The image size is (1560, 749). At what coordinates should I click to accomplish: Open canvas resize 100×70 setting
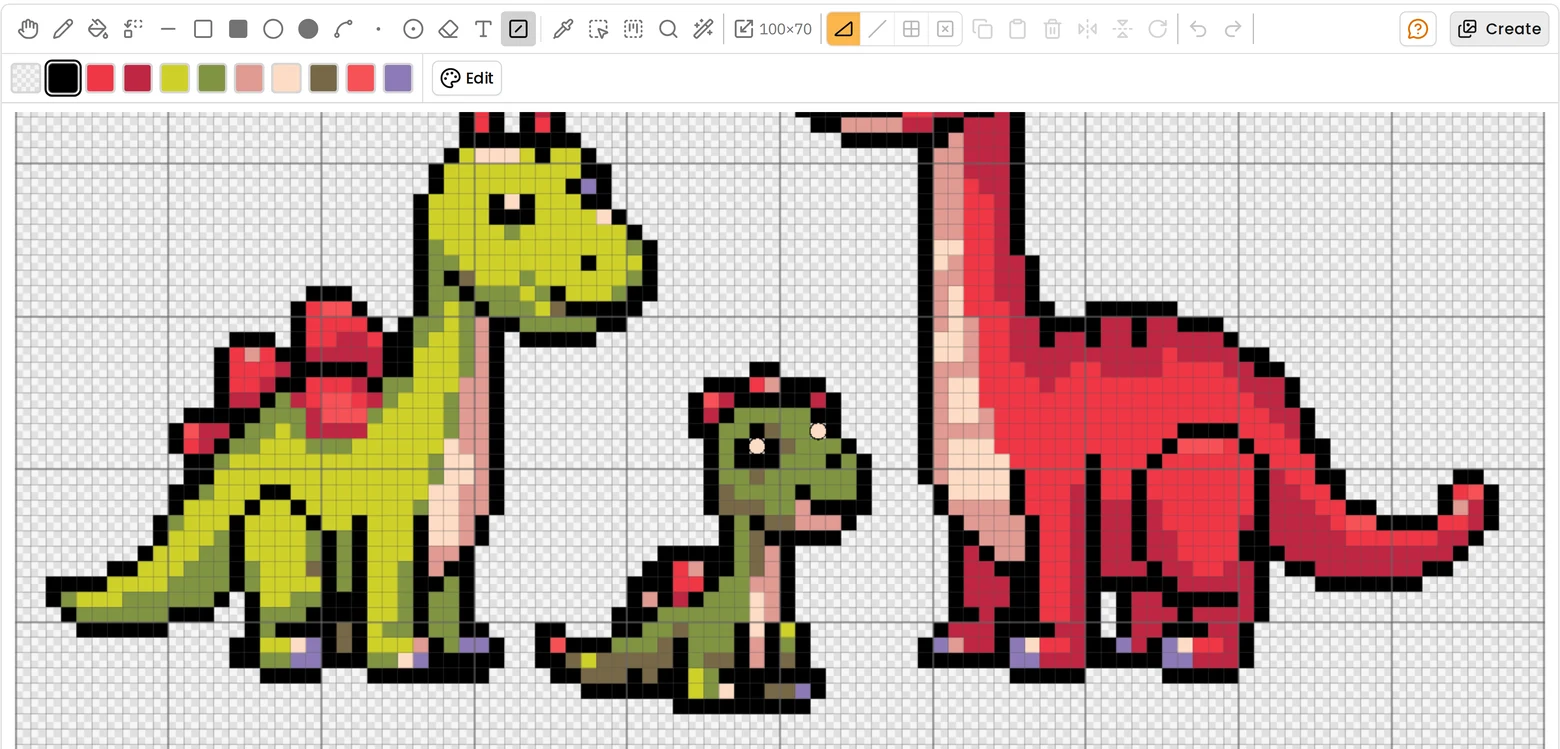tap(773, 29)
